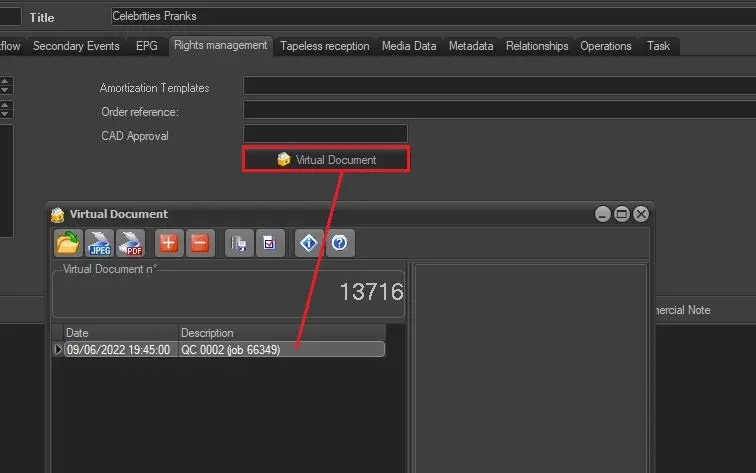Image resolution: width=756 pixels, height=473 pixels.
Task: Select the Metadata tab
Action: (x=470, y=46)
